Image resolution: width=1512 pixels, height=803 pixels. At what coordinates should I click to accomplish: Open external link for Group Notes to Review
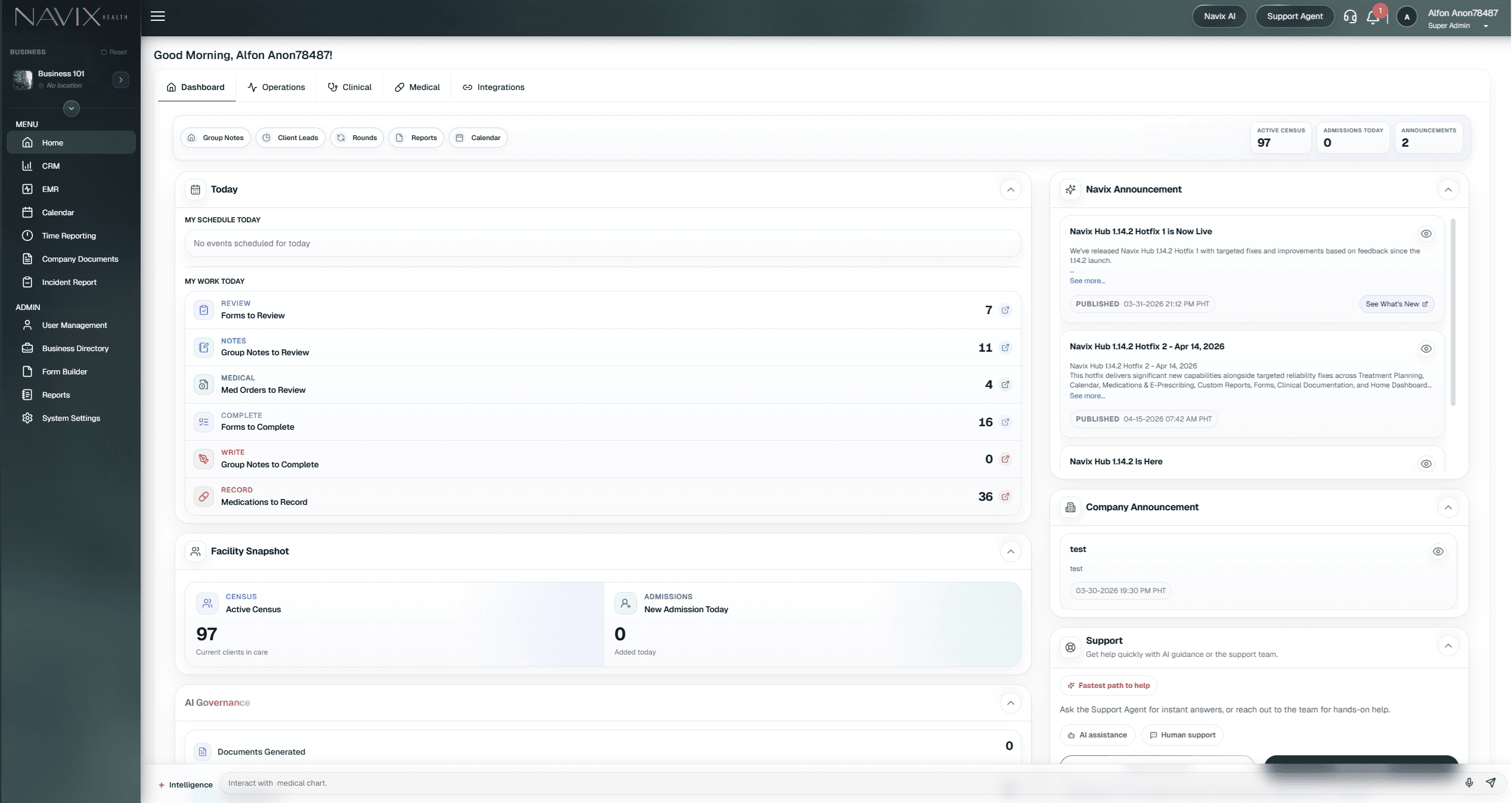[1005, 348]
